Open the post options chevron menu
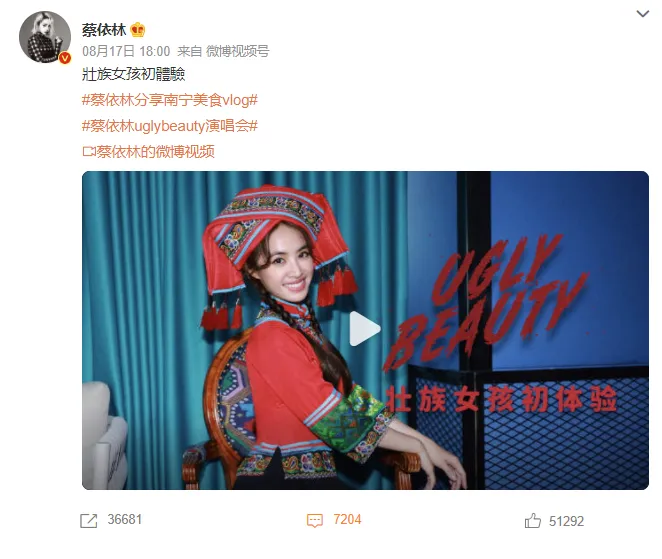 [x=642, y=14]
